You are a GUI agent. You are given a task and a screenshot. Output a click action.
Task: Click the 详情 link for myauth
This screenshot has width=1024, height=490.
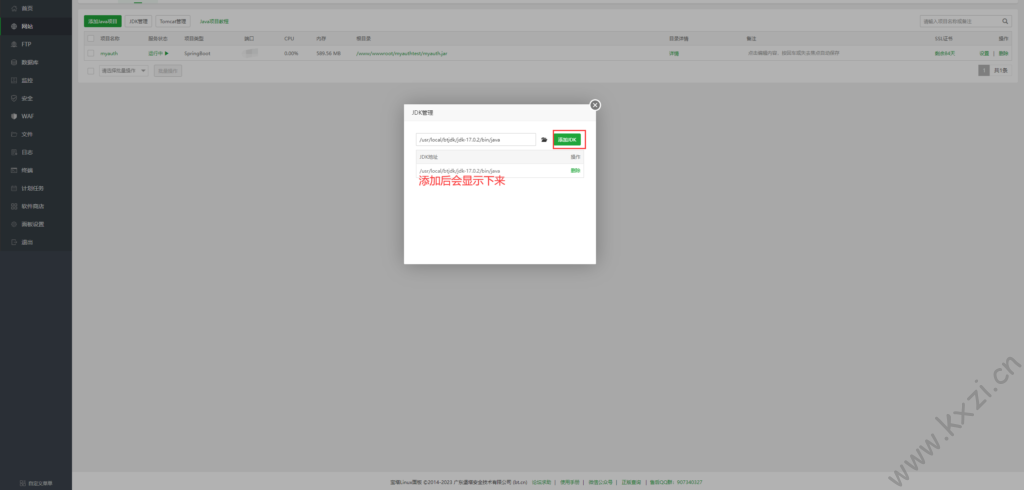point(673,53)
